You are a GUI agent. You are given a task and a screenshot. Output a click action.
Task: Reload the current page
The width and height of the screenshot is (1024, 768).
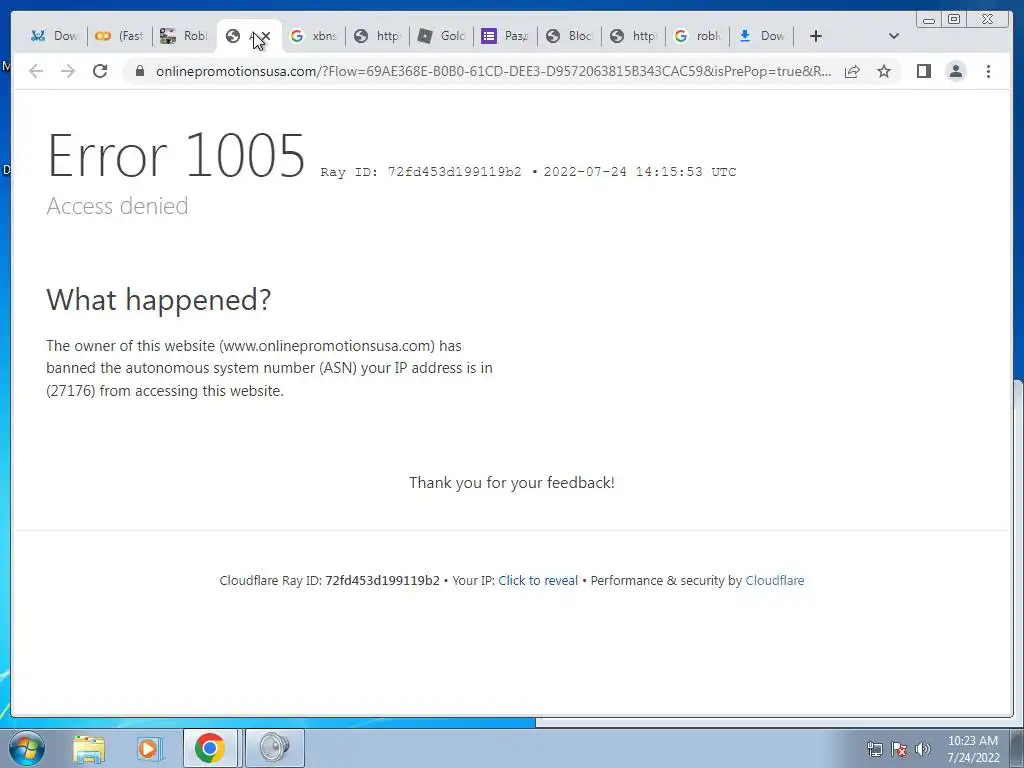tap(100, 71)
